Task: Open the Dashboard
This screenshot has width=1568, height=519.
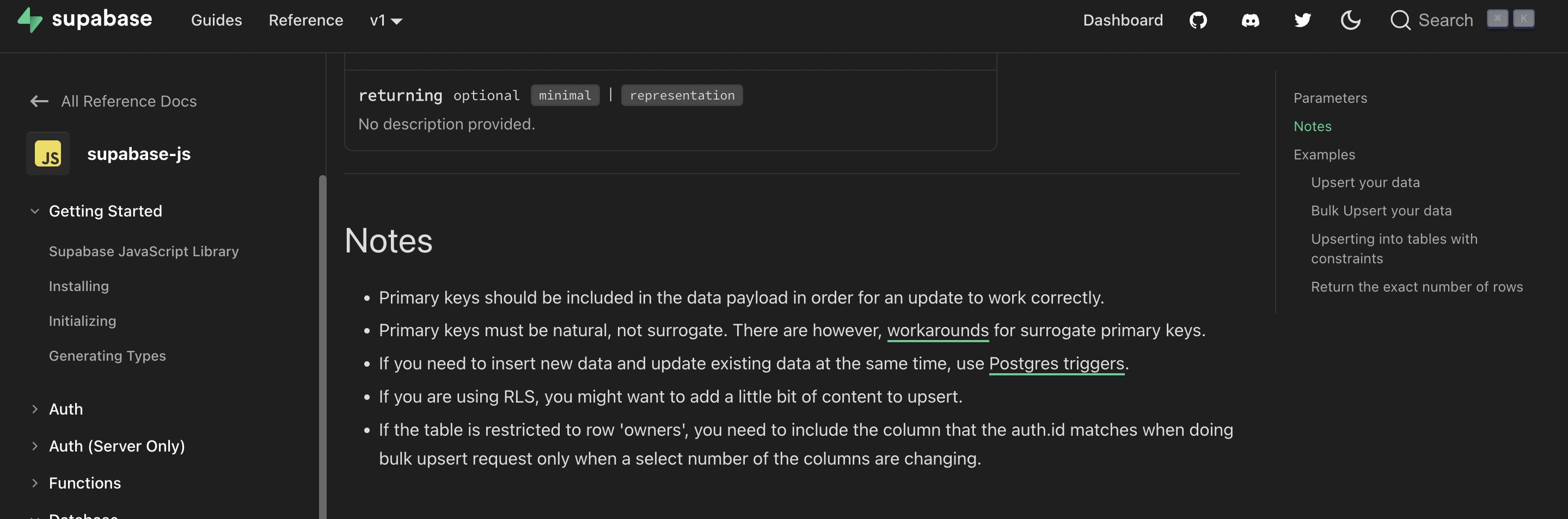Action: click(1123, 20)
